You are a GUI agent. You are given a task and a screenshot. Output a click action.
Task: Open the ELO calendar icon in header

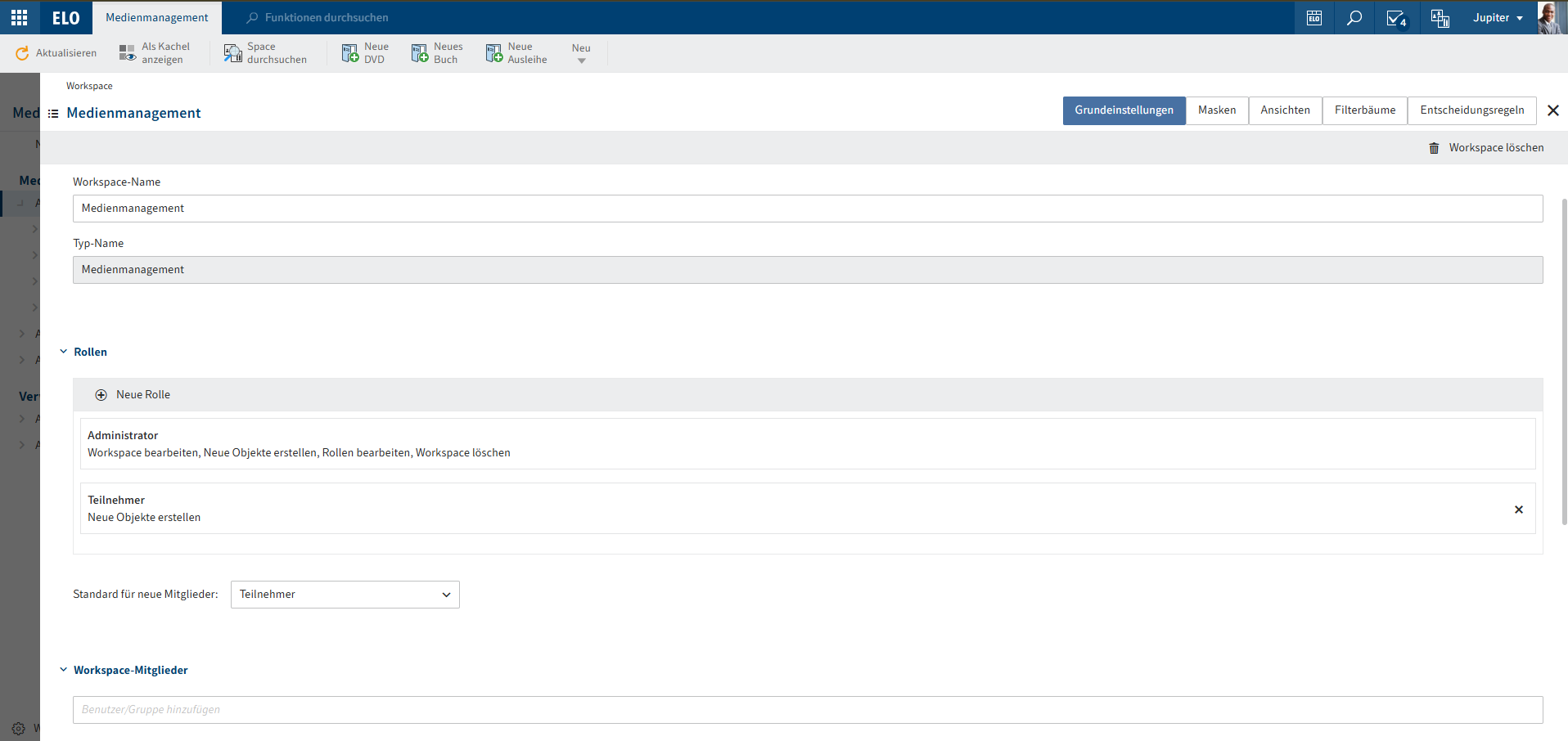1314,17
